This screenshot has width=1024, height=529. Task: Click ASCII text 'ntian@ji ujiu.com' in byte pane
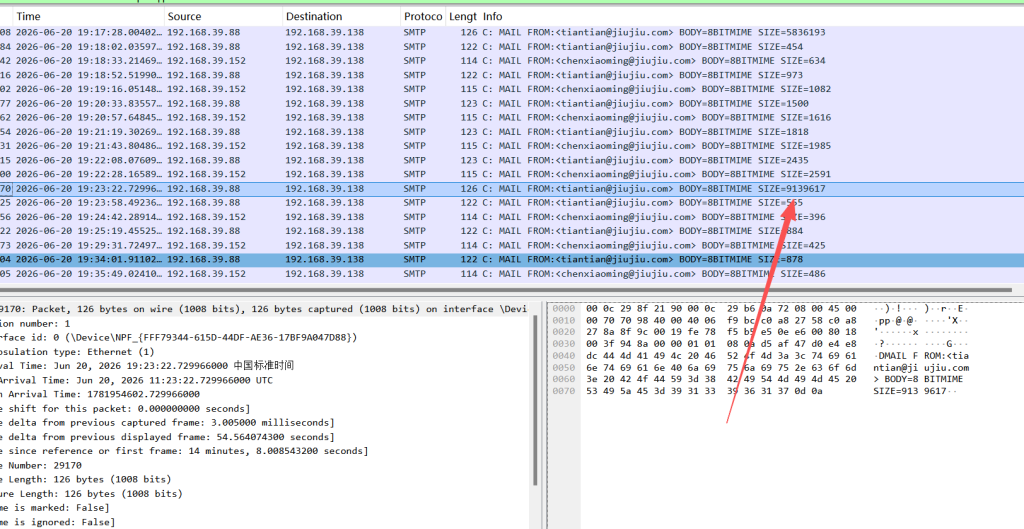(x=921, y=367)
